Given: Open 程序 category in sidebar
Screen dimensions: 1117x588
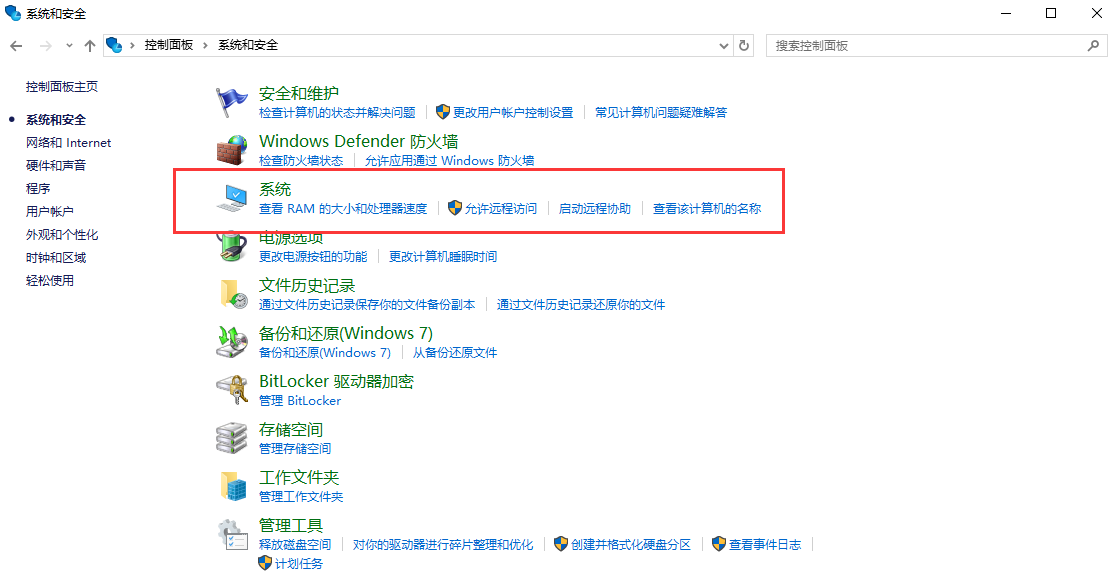Looking at the screenshot, I should pyautogui.click(x=38, y=188).
